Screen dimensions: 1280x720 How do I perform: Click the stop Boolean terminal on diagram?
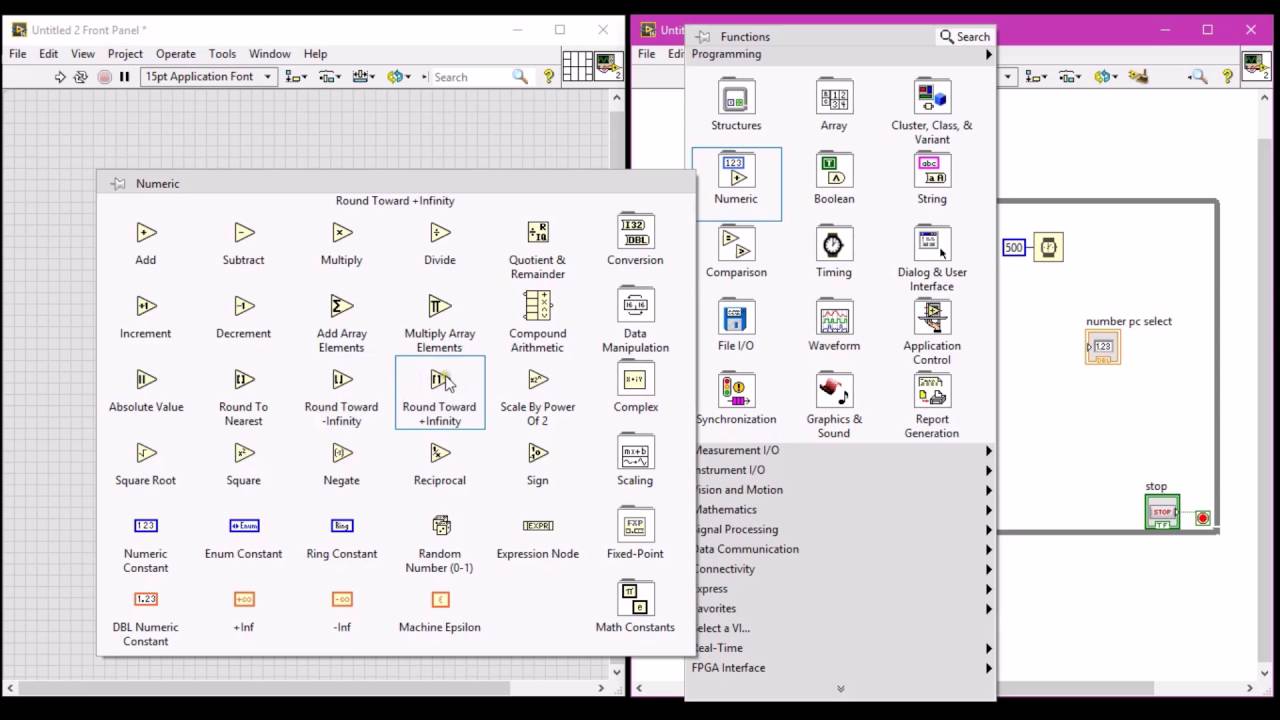point(1162,512)
